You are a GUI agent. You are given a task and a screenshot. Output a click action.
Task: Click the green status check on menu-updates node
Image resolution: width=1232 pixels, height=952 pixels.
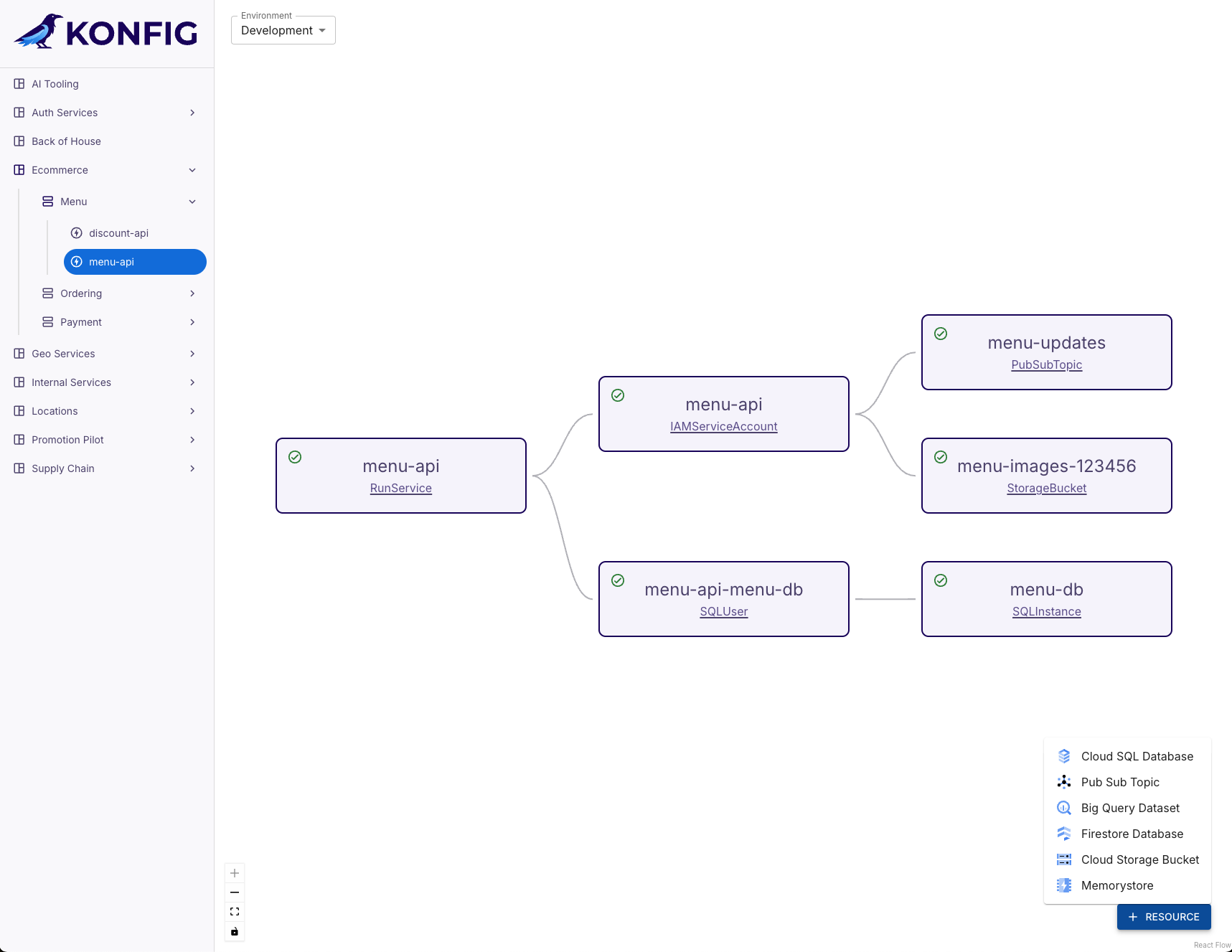941,334
